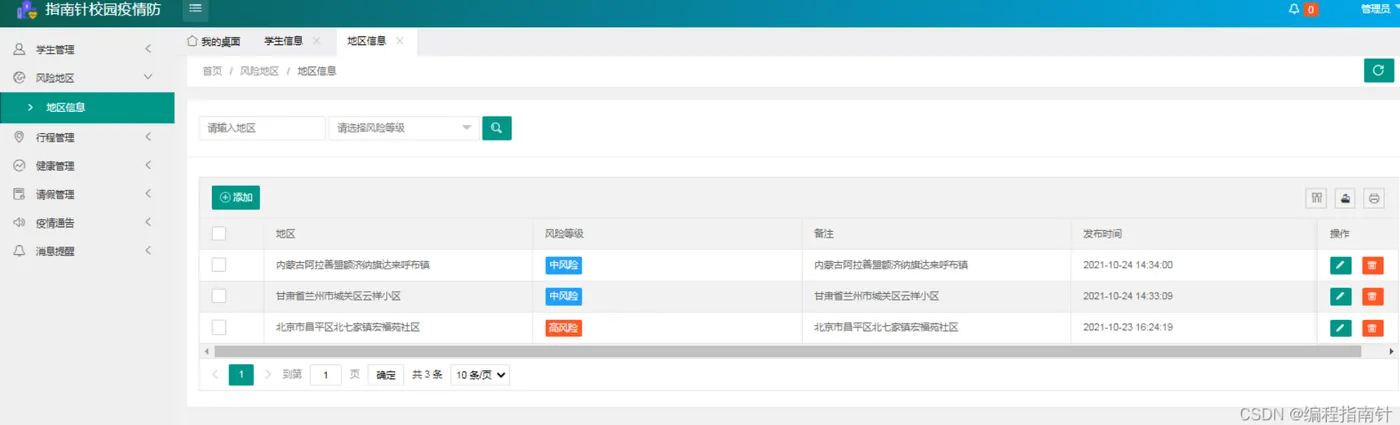Click the 首页 breadcrumb link
Image resolution: width=1400 pixels, height=425 pixels.
point(212,71)
